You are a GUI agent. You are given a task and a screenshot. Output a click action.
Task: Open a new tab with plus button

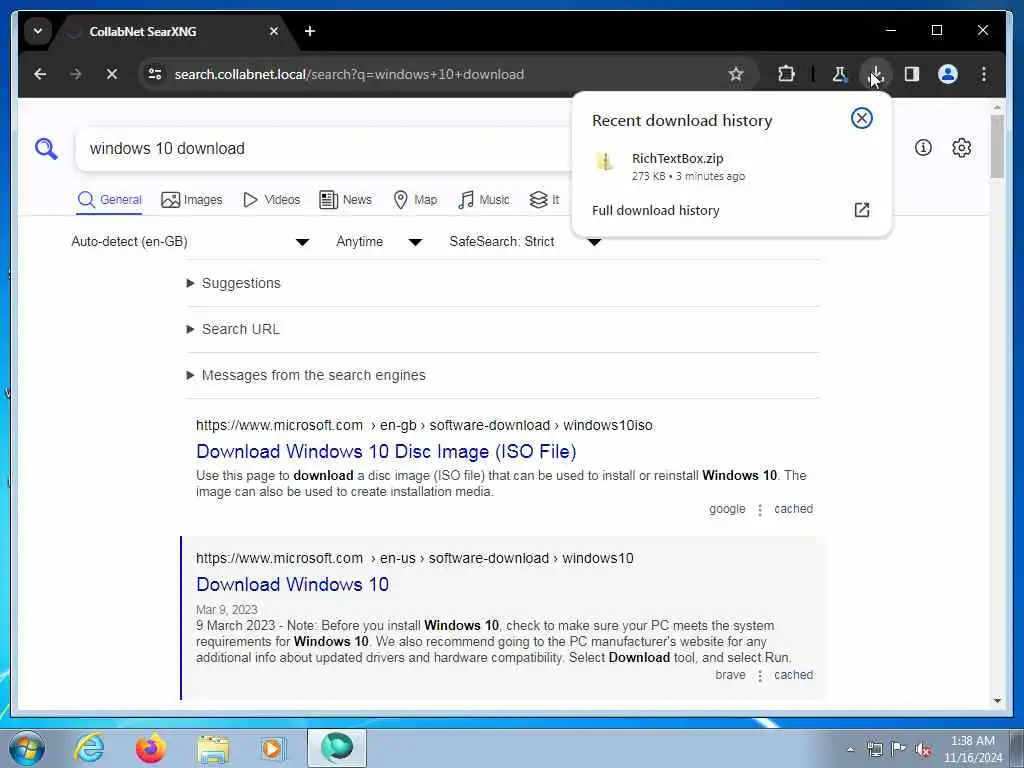coord(310,31)
